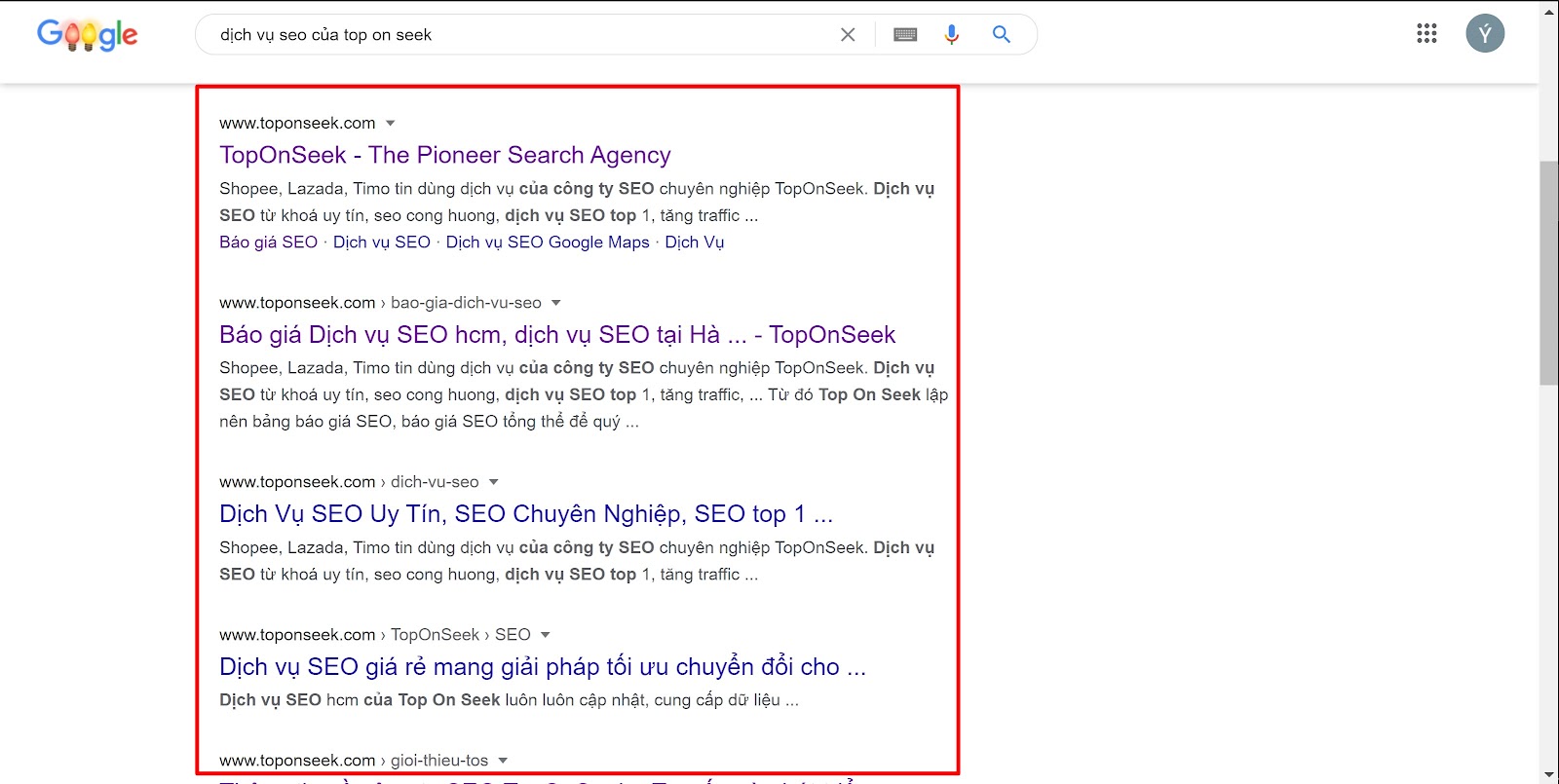Open Dịch vụ SEO giá rẻ result
This screenshot has width=1559, height=784.
click(542, 667)
